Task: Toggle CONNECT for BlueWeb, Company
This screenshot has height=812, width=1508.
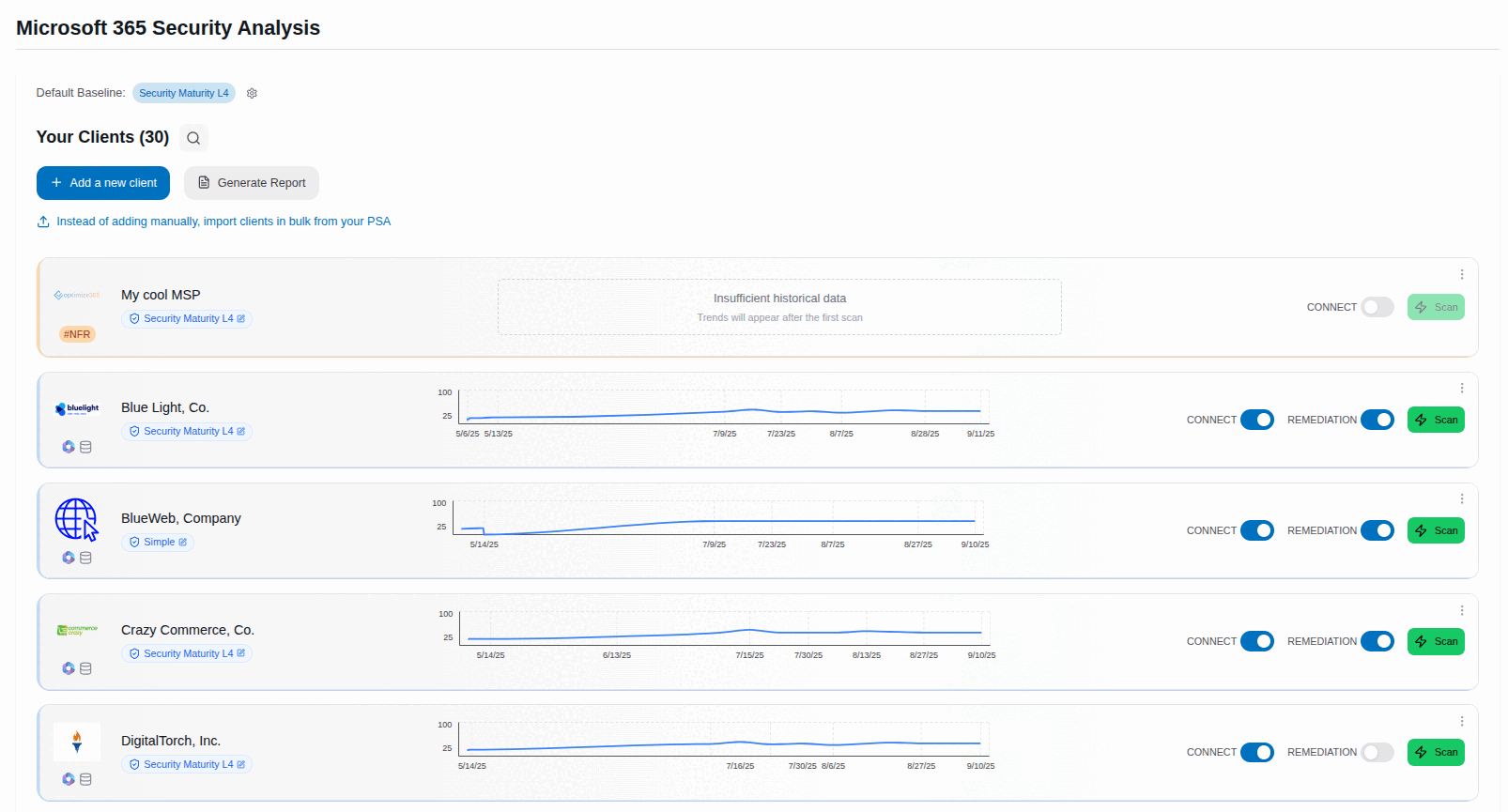Action: 1257,530
